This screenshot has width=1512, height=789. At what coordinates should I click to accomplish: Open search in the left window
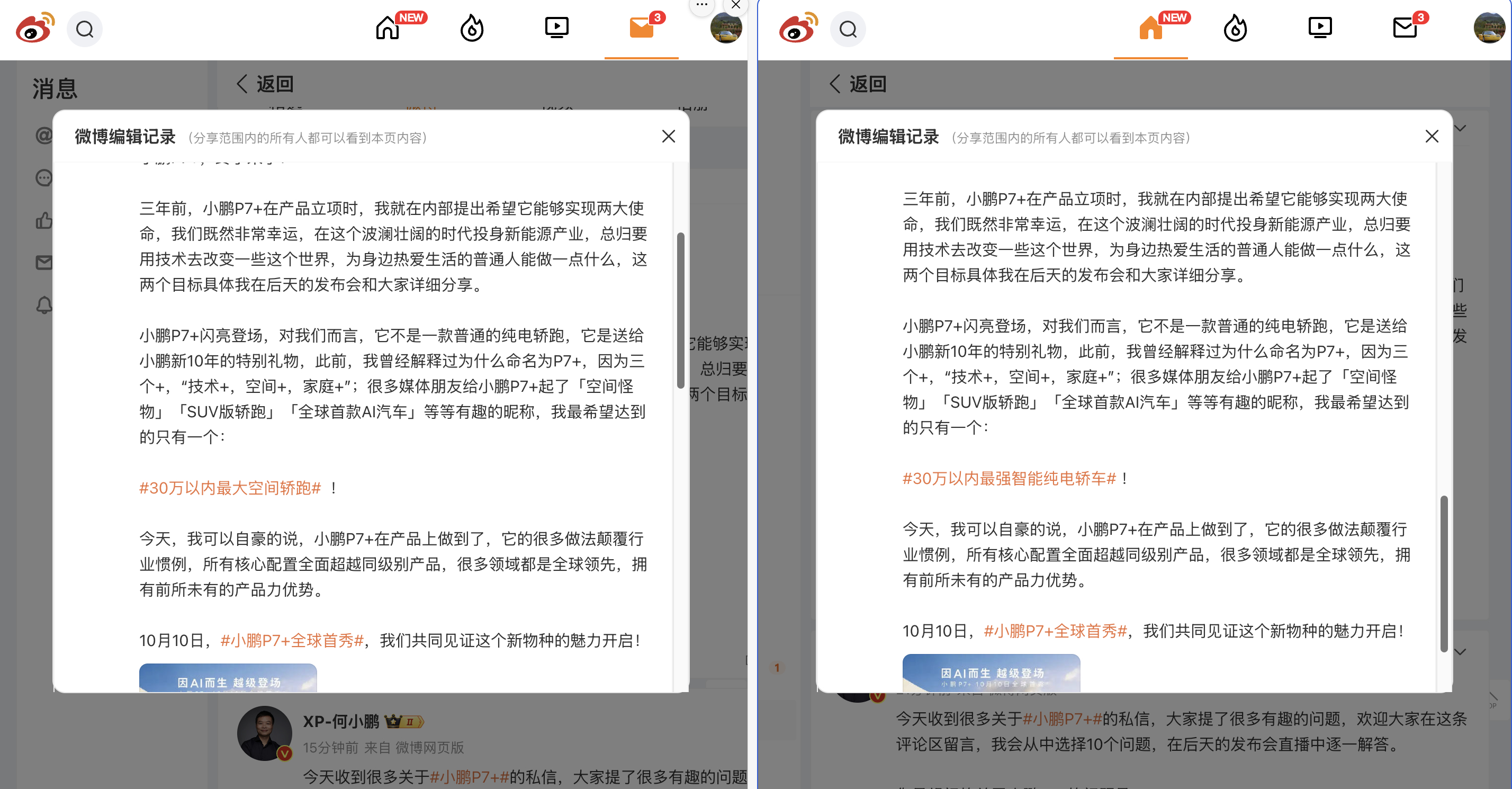pyautogui.click(x=85, y=29)
